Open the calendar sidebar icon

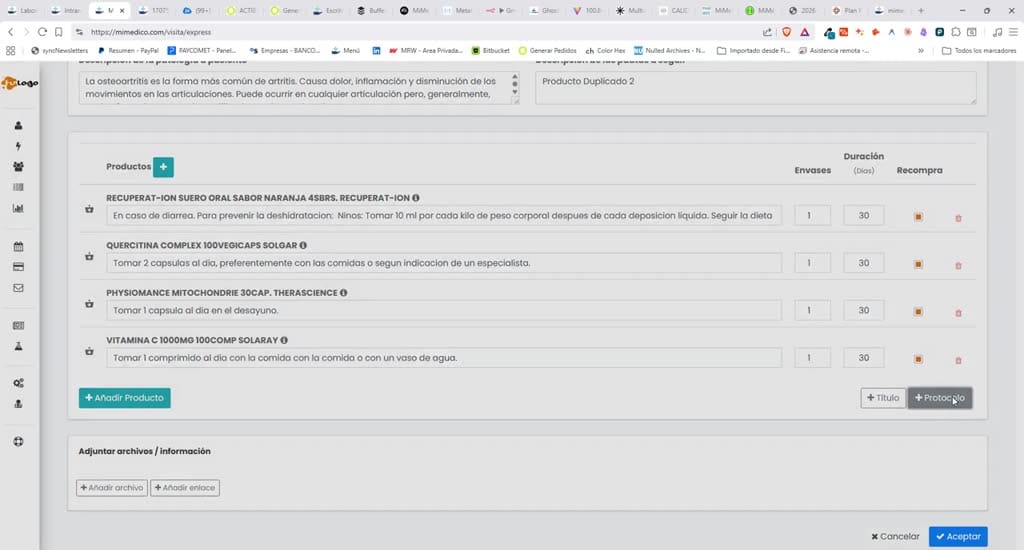tap(18, 246)
